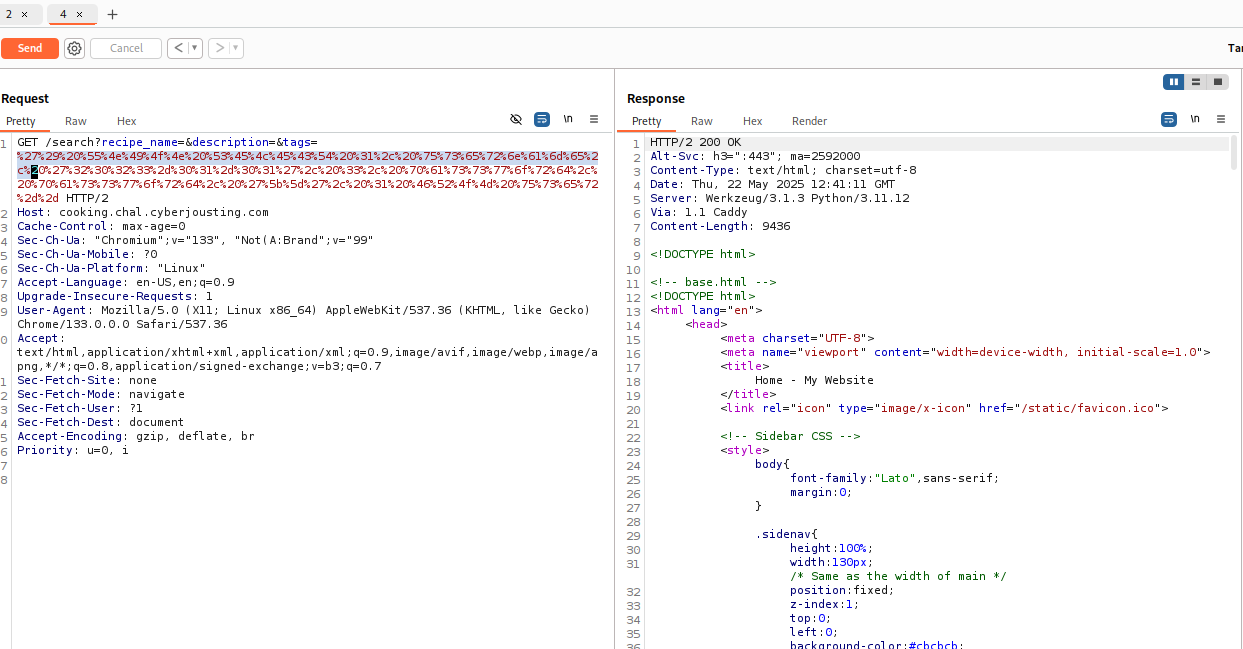
Task: Click the Cancel button
Action: [x=126, y=48]
